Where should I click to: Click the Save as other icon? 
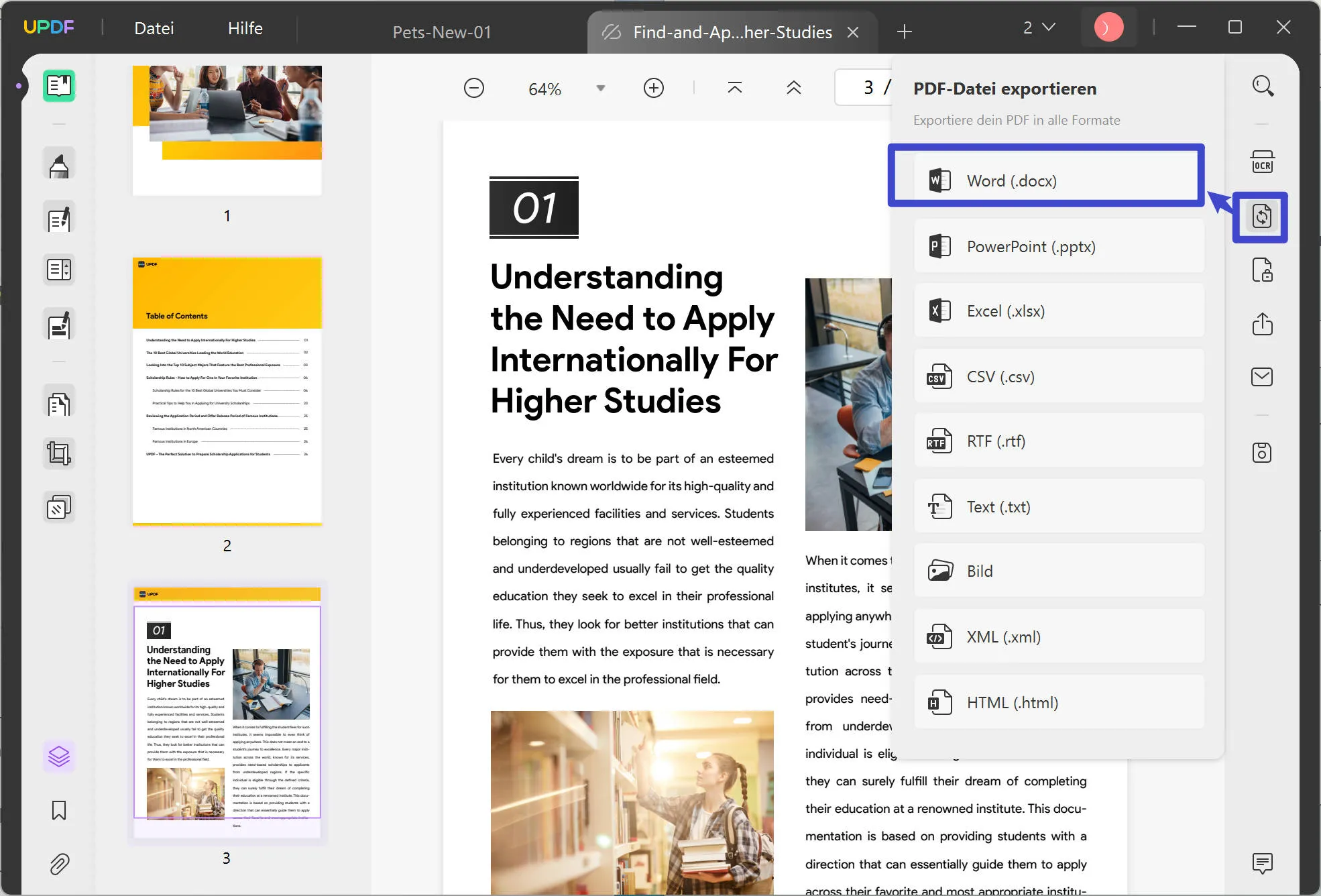(1262, 453)
